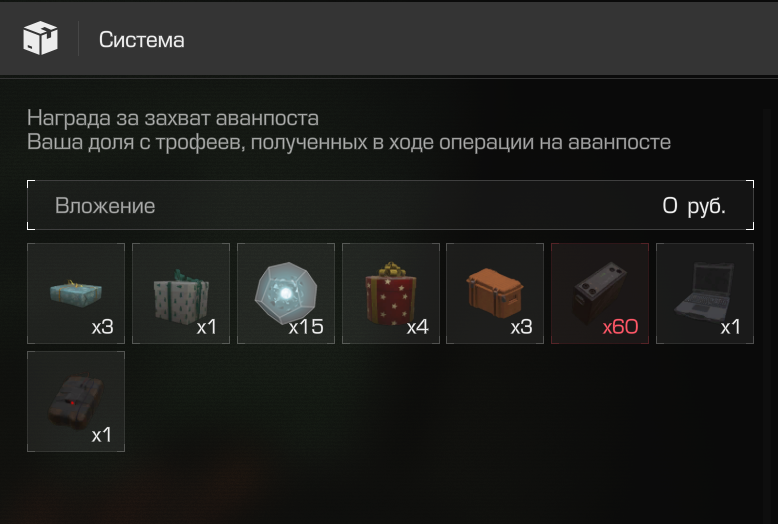Pick the glowing crystal sphere item
Viewport: 778px width, 524px height.
pyautogui.click(x=286, y=293)
